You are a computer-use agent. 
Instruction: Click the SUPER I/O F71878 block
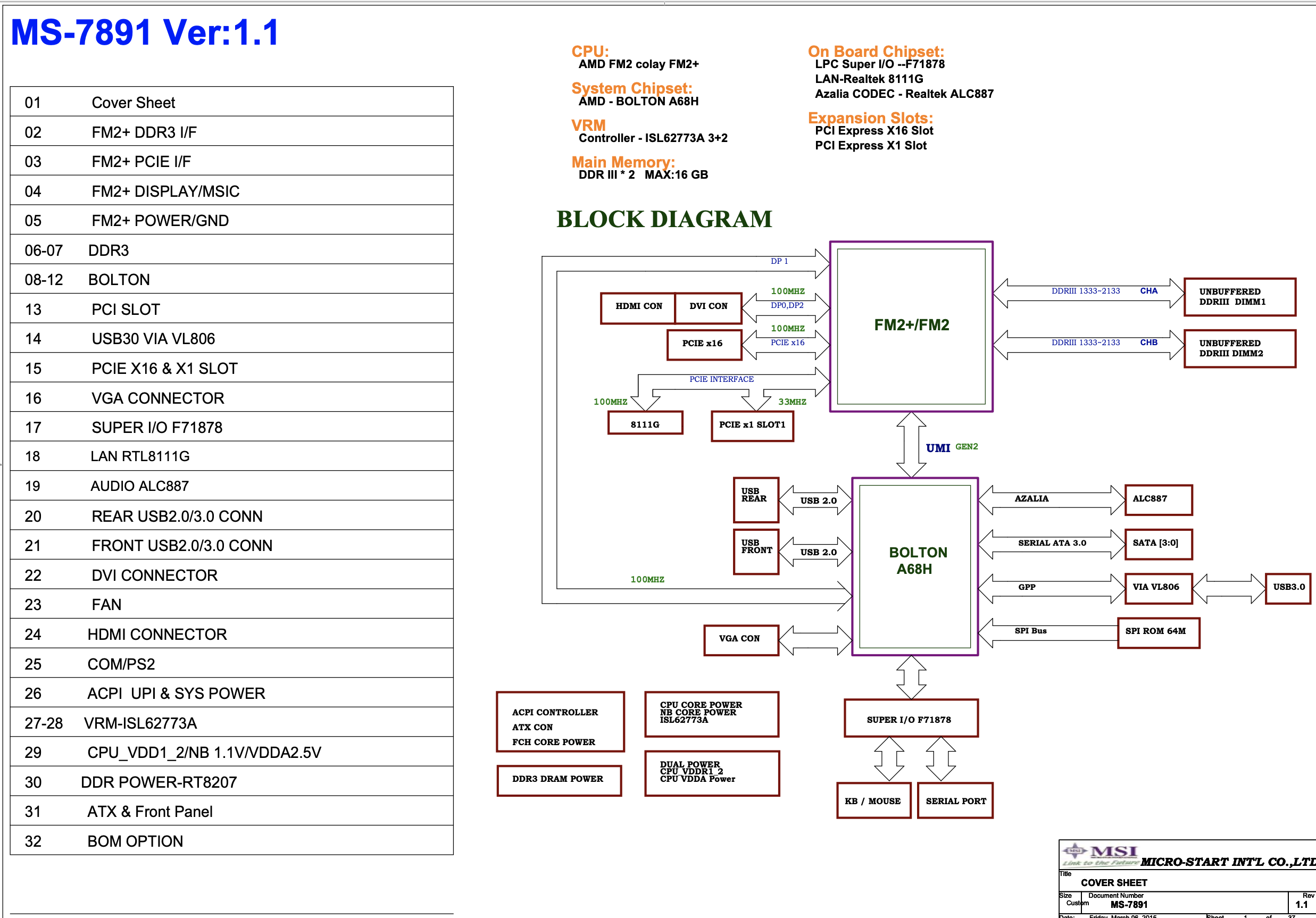point(911,718)
